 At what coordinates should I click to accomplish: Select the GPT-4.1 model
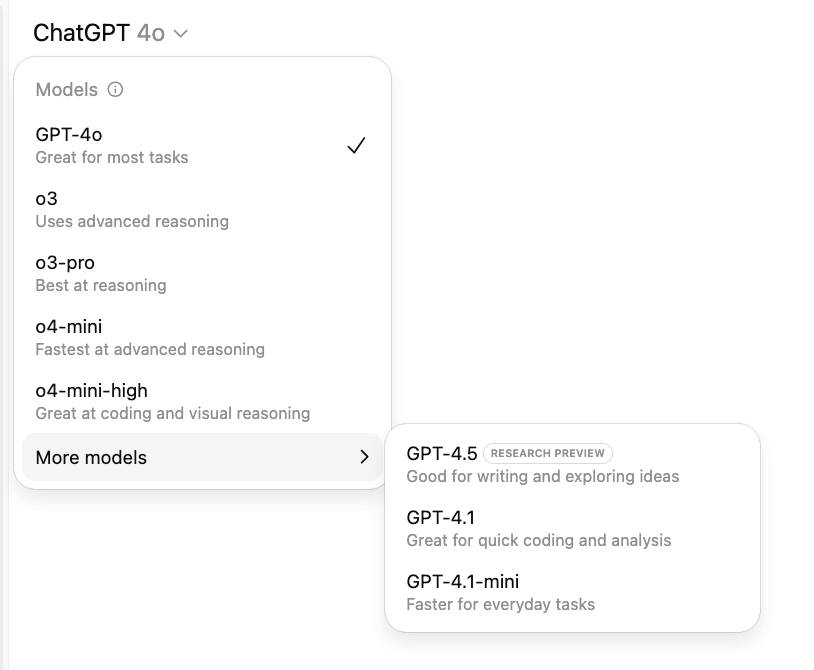(440, 518)
